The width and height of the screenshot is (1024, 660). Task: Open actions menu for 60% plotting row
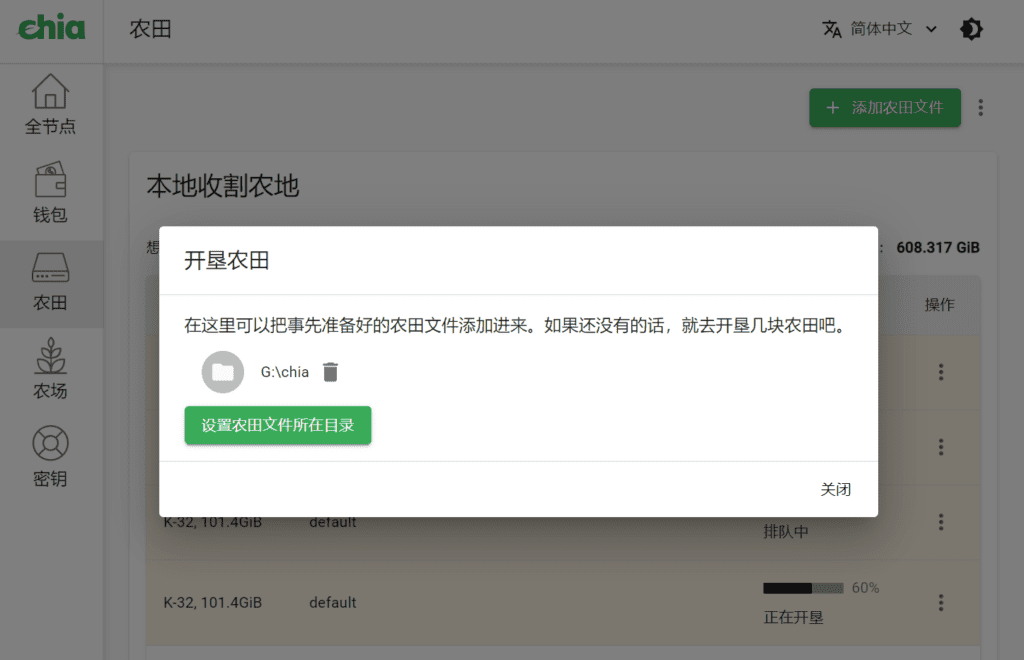940,602
